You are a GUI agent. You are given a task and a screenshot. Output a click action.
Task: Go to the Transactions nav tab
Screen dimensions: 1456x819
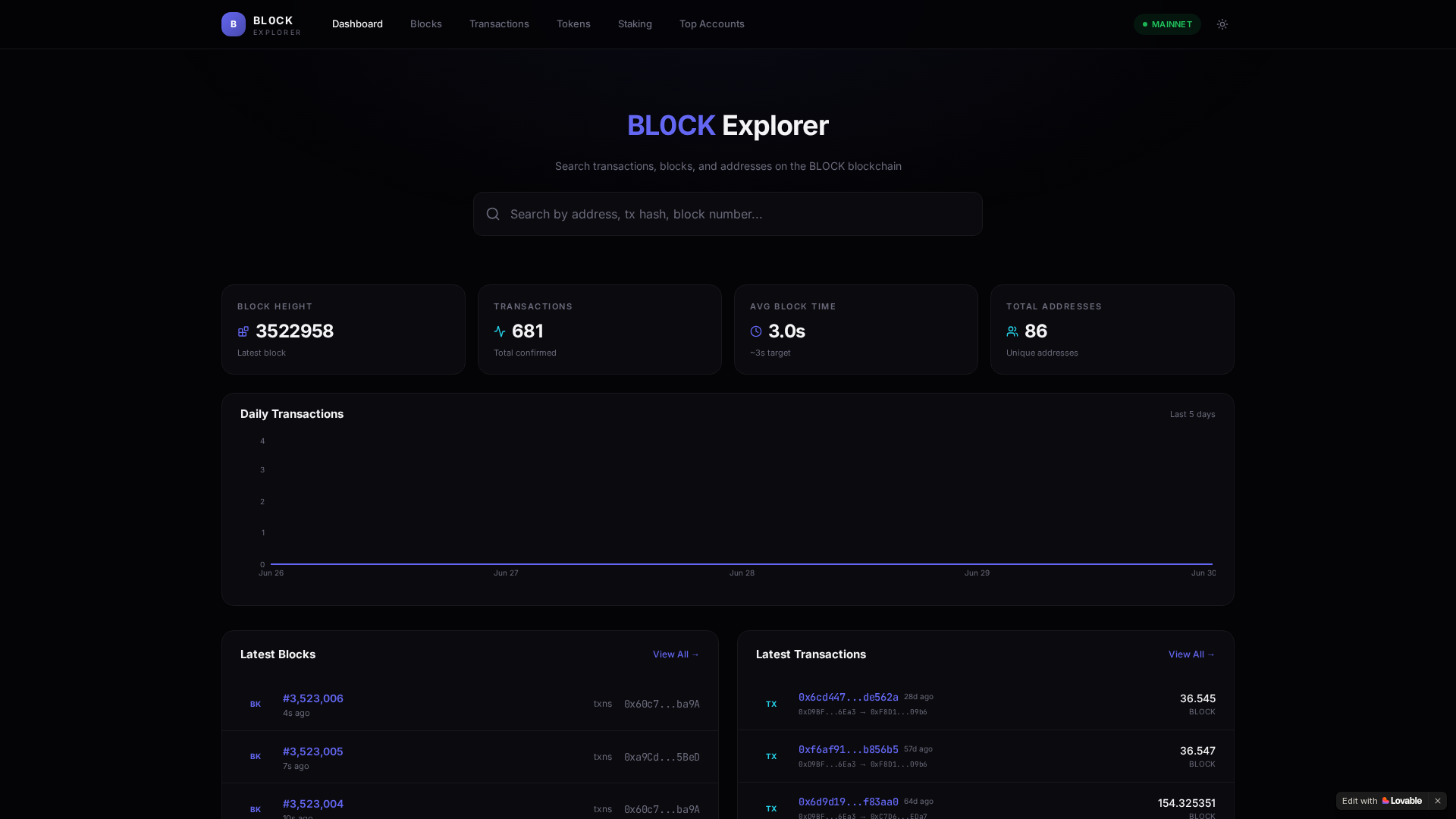499,24
